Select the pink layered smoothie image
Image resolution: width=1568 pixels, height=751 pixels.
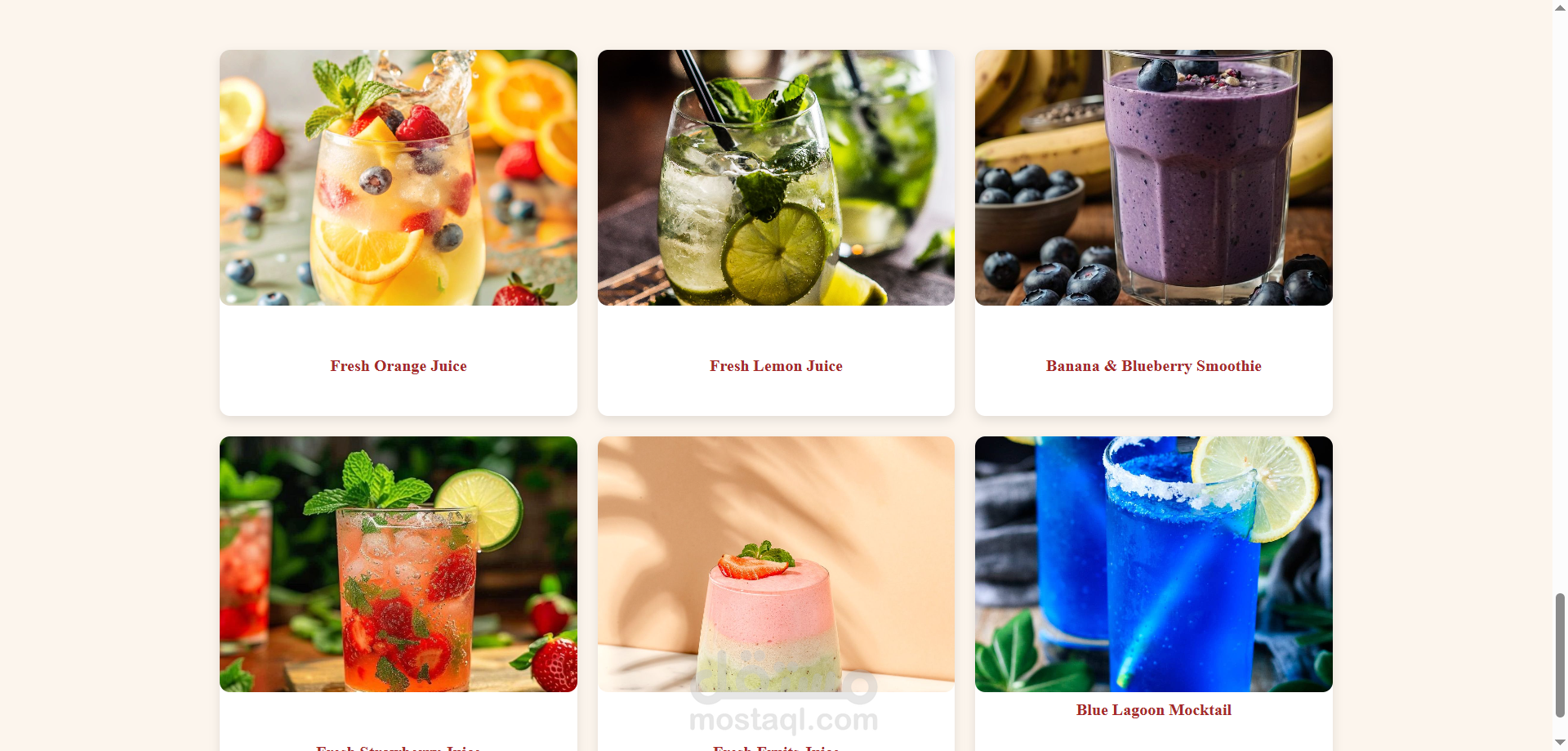776,564
